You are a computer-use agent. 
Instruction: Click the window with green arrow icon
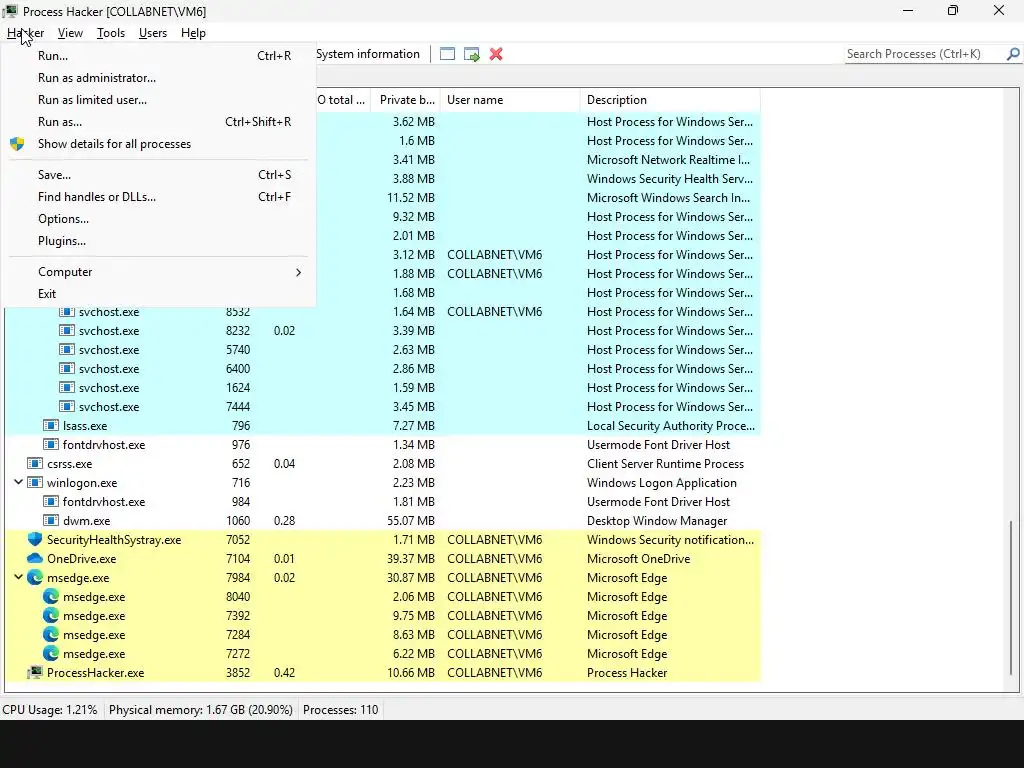tap(472, 54)
